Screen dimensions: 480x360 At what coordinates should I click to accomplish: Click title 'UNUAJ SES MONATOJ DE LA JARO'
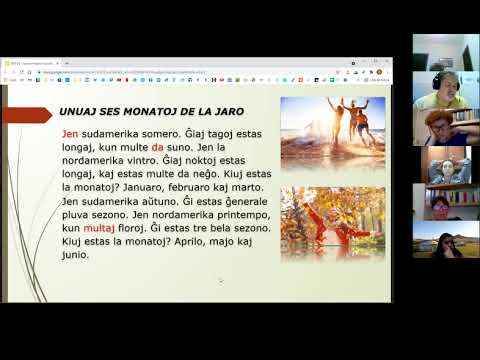click(x=151, y=111)
